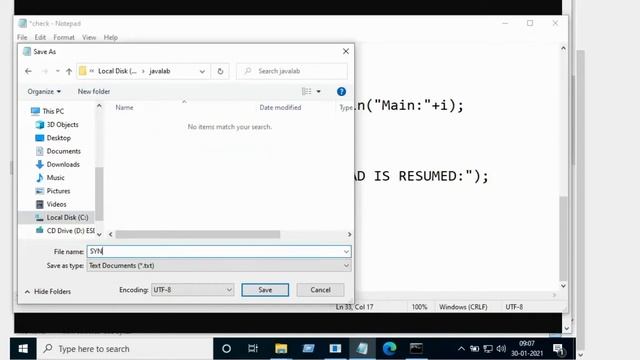Screen dimensions: 640x360
Task: Open the Encoding UTF-8 dropdown
Action: pyautogui.click(x=193, y=290)
